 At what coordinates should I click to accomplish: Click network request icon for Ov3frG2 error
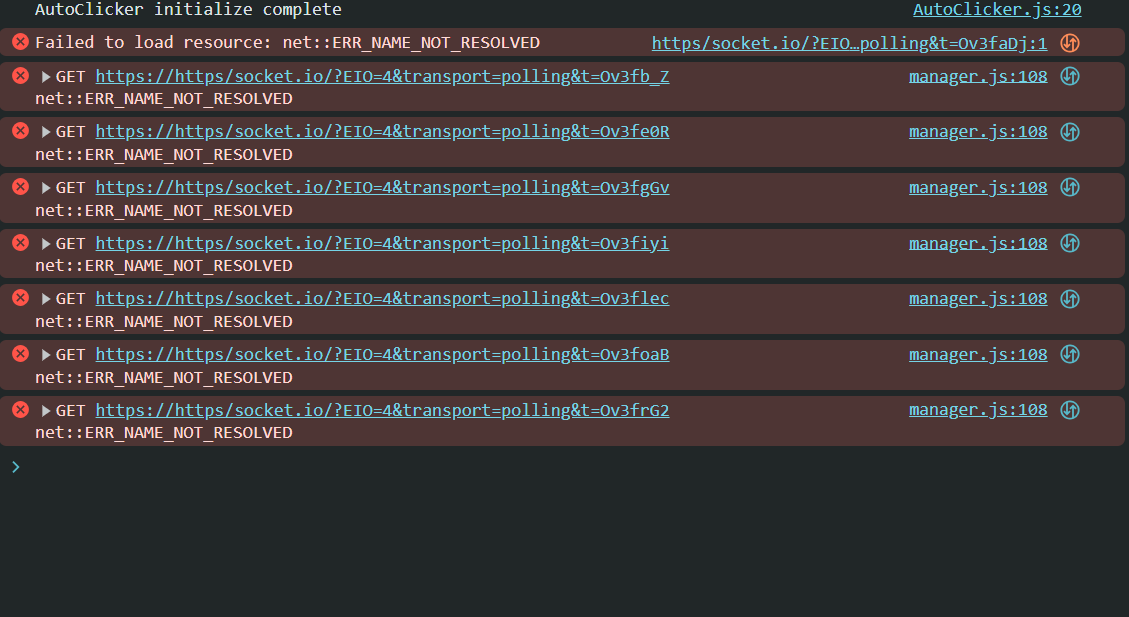pos(1070,410)
